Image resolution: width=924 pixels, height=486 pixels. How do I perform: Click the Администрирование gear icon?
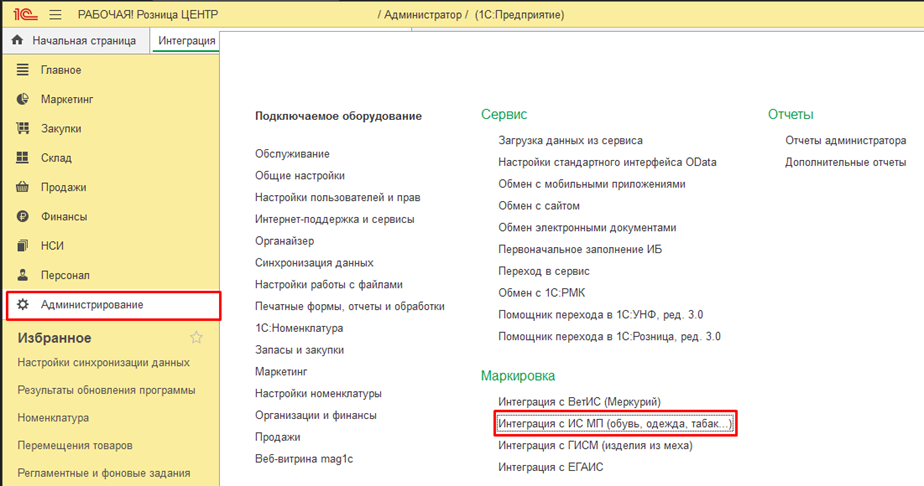pos(22,305)
